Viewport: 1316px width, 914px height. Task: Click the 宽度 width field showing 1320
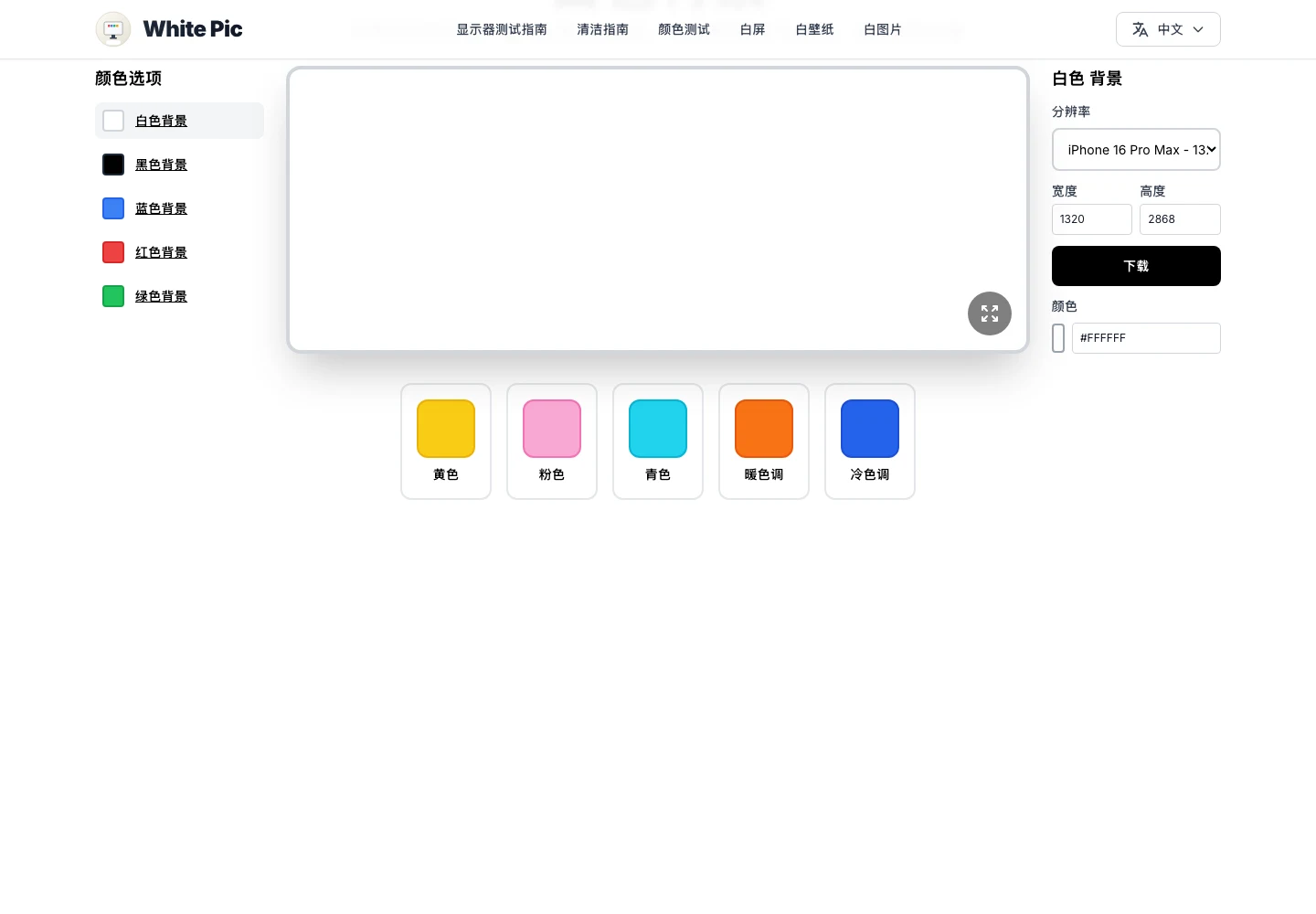click(1092, 219)
